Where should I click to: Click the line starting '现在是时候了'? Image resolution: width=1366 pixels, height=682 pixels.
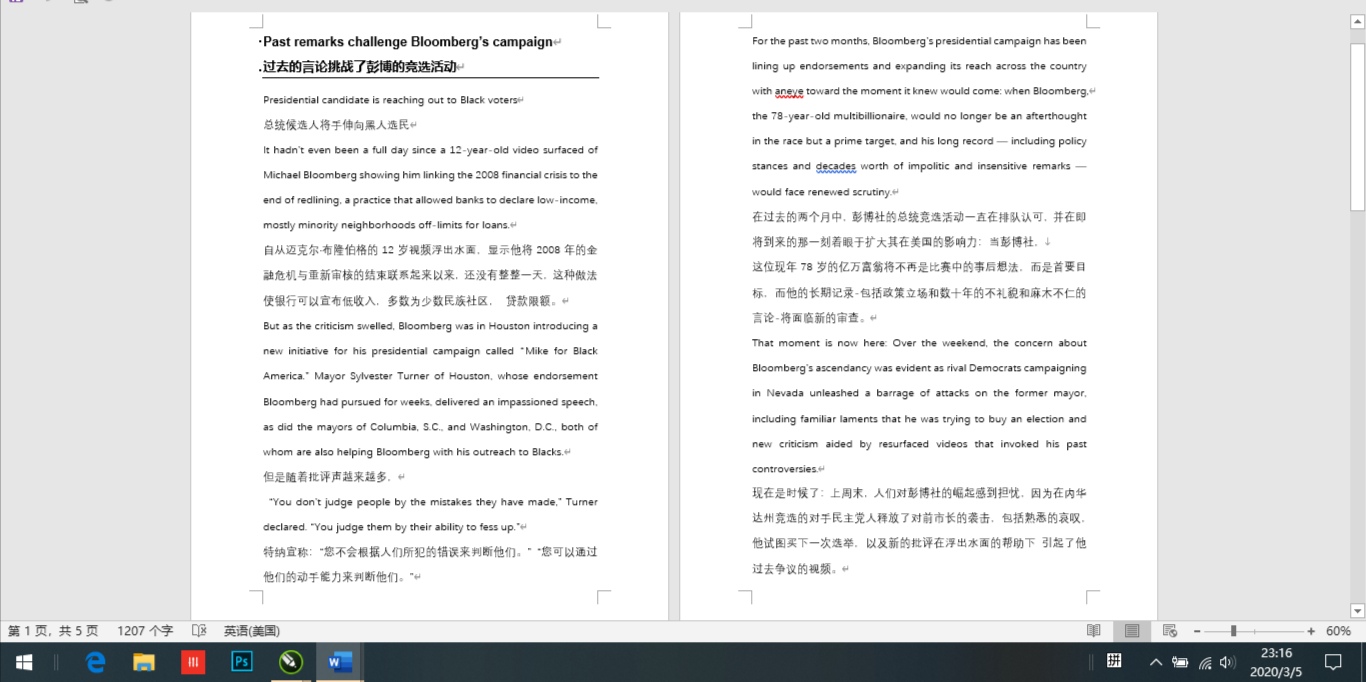pos(919,493)
